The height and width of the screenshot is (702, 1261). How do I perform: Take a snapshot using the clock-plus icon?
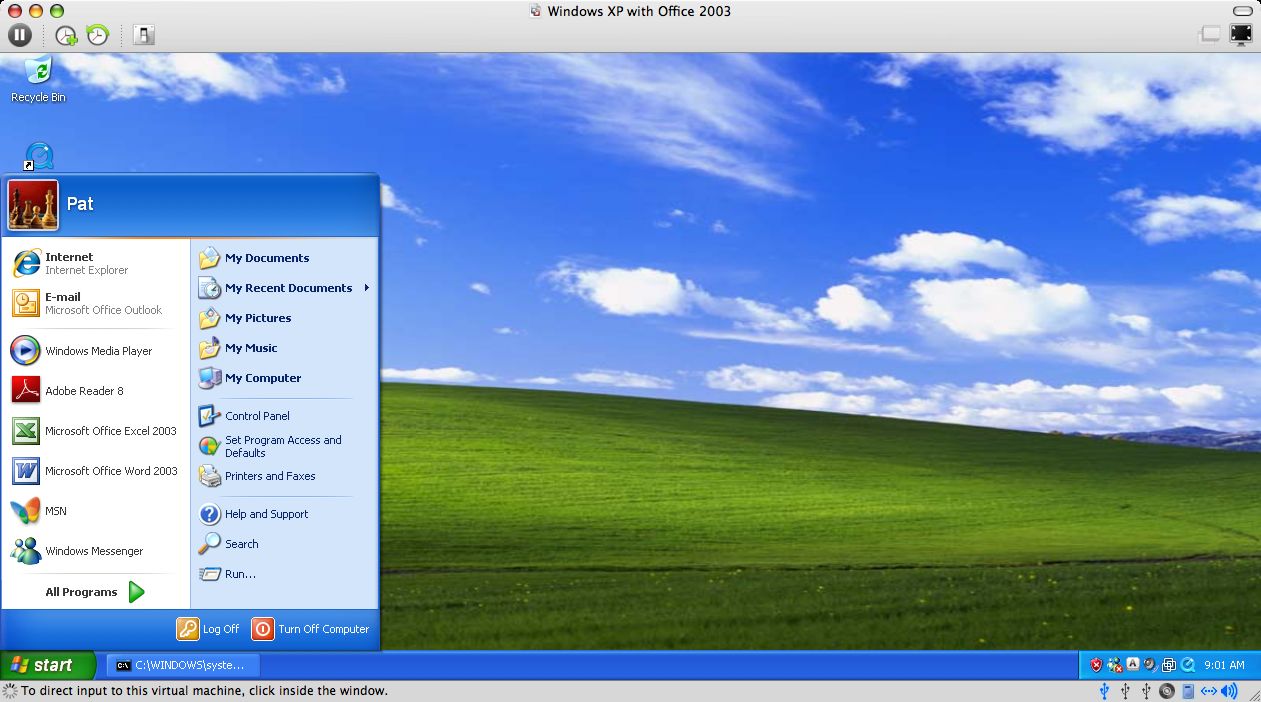[66, 35]
